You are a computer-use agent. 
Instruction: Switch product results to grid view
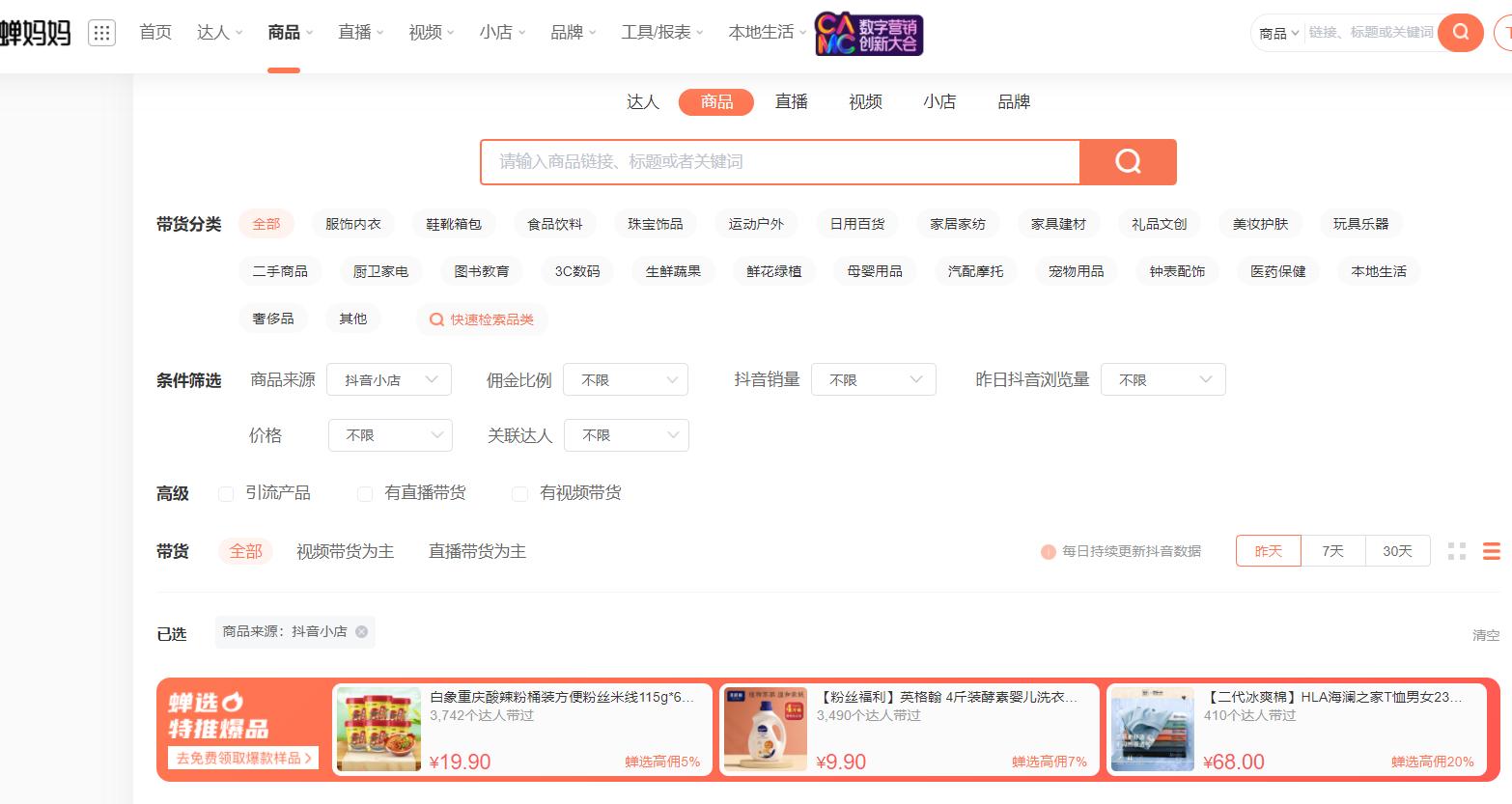click(1458, 551)
